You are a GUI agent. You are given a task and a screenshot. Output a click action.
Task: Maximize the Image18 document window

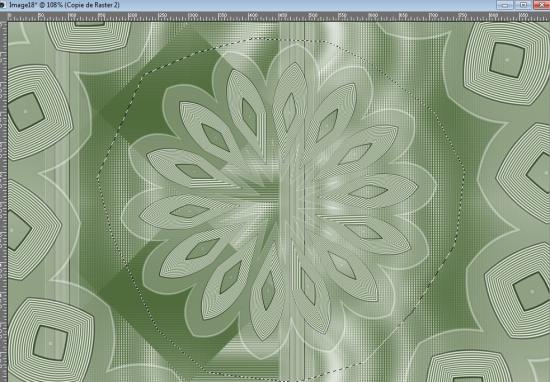click(523, 5)
